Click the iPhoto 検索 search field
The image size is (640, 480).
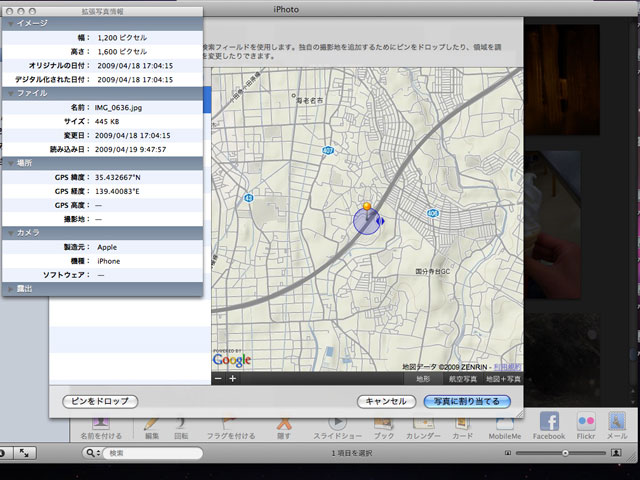[x=152, y=453]
